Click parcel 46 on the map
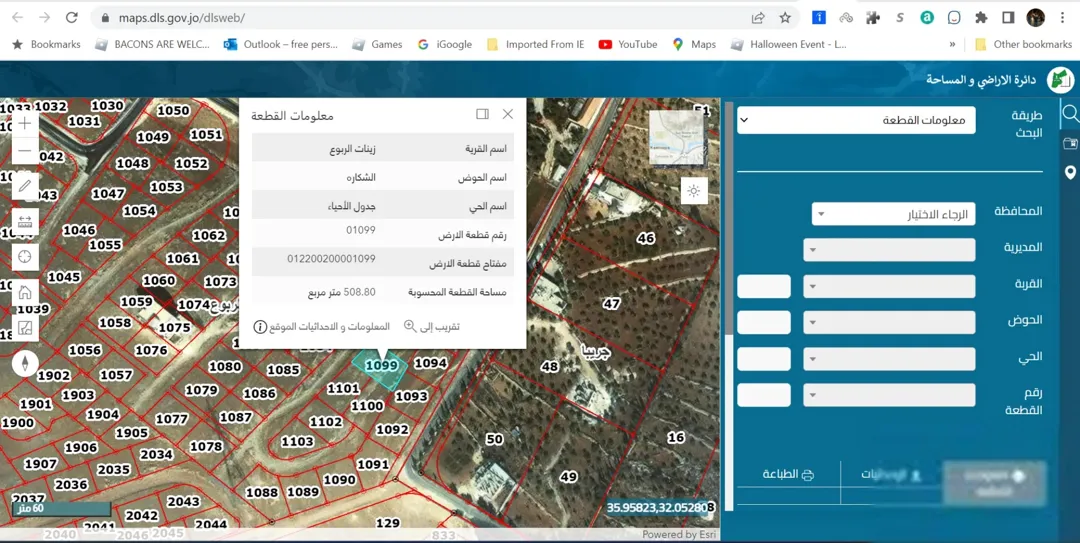The width and height of the screenshot is (1080, 543). tap(645, 238)
